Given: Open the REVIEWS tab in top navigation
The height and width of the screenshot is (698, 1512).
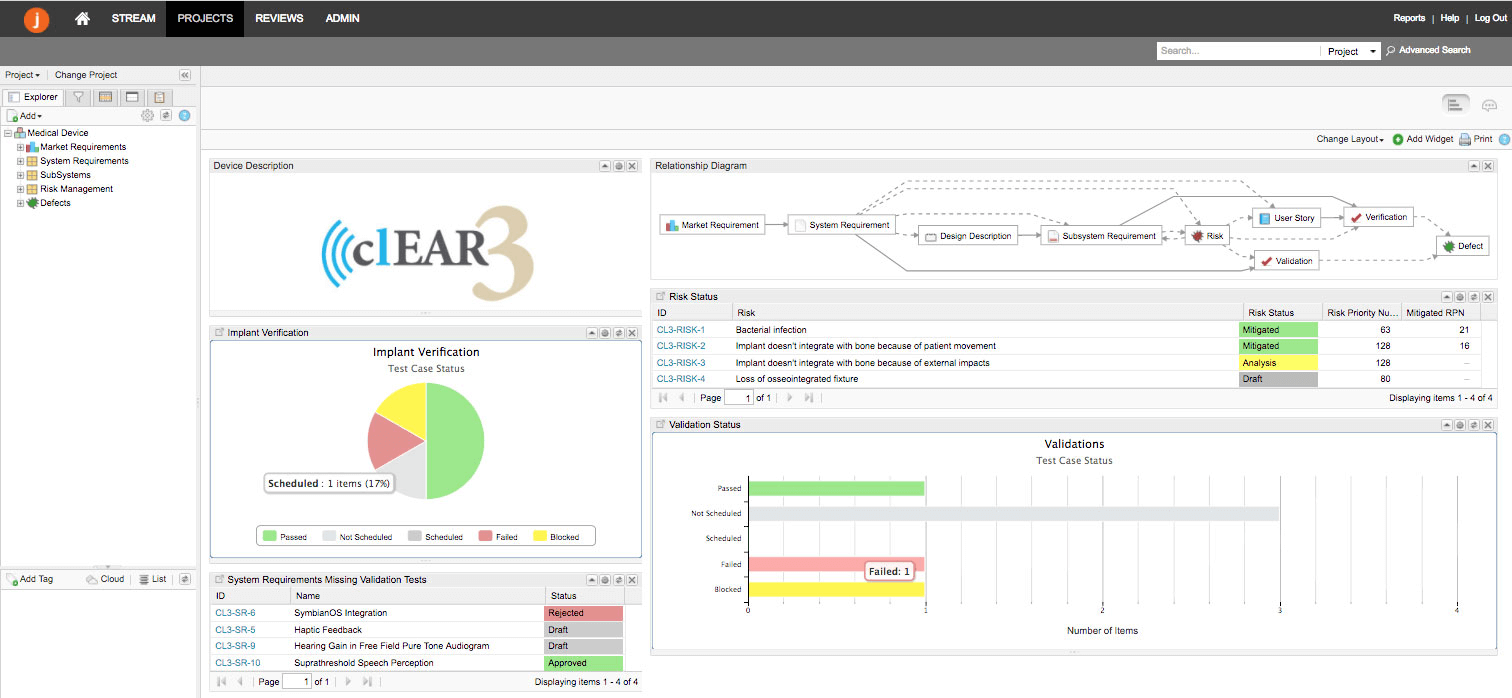Looking at the screenshot, I should point(279,18).
